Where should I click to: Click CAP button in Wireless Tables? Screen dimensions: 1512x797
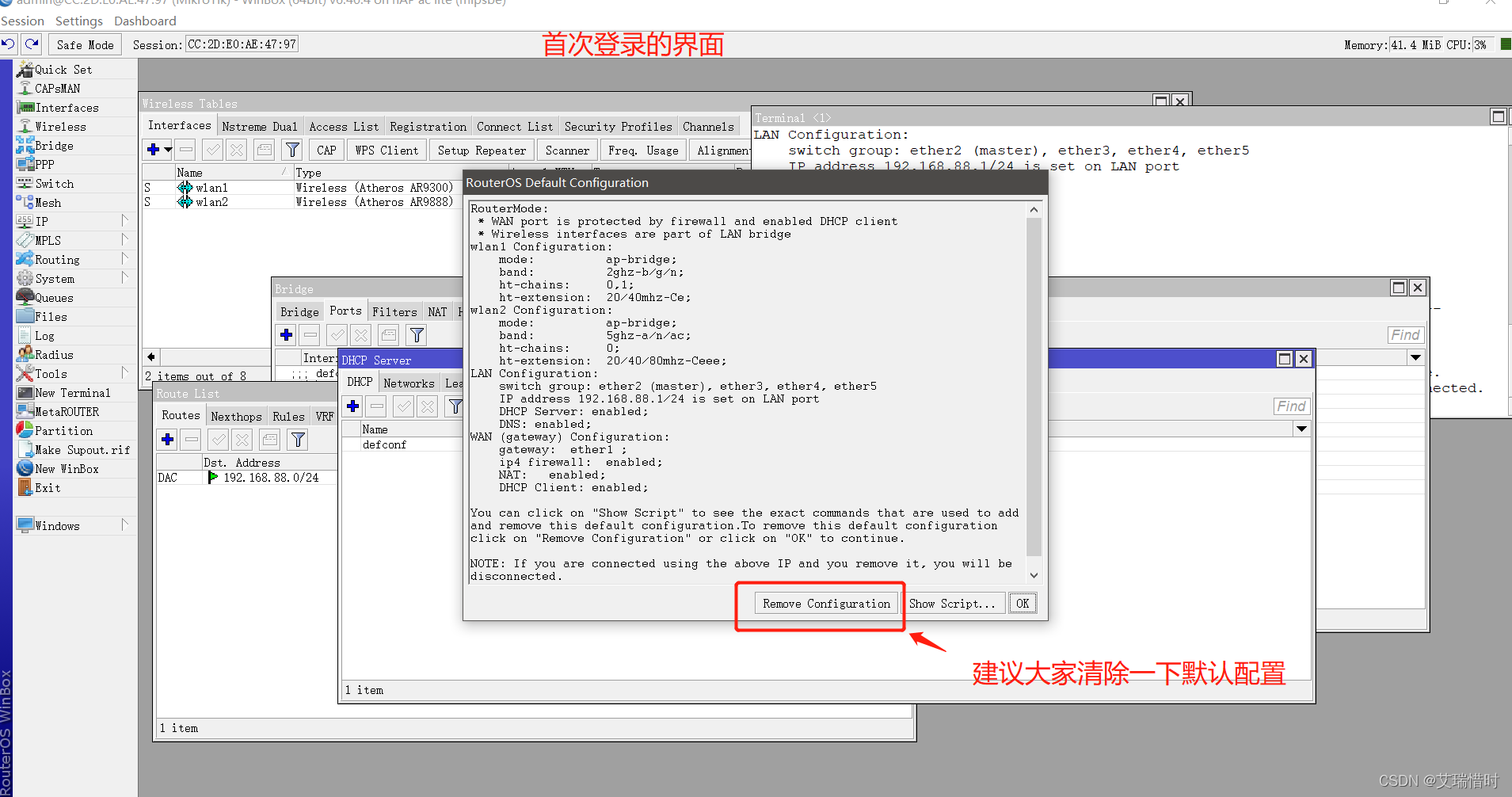326,150
